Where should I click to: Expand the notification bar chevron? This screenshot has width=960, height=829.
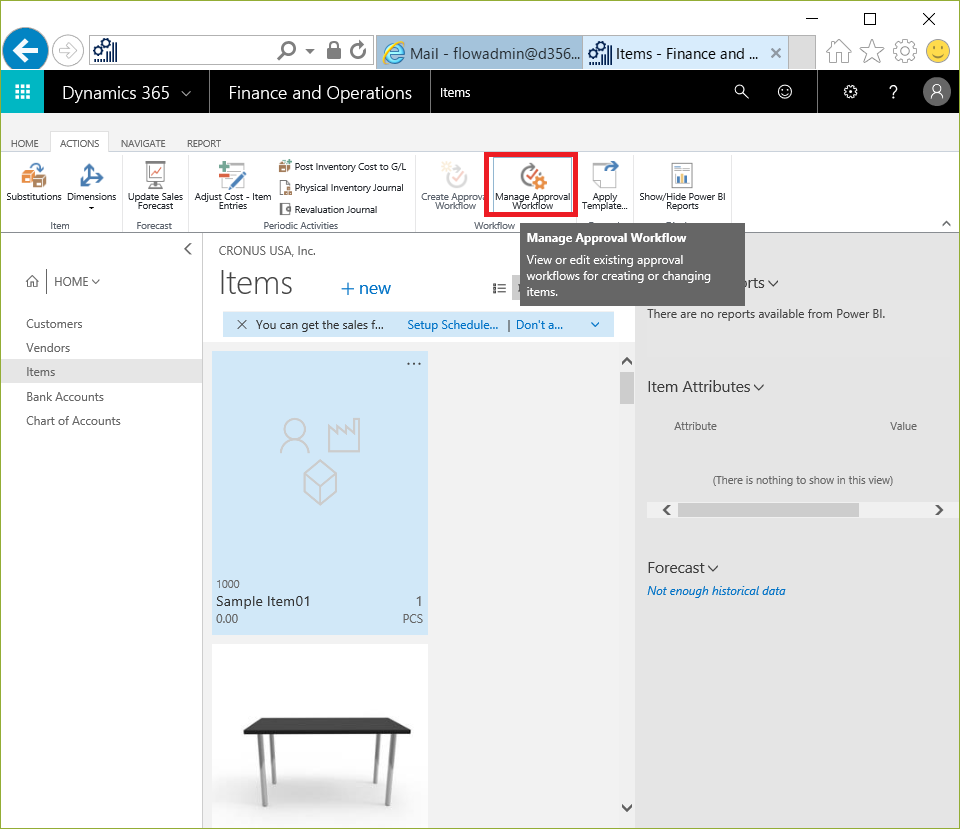coord(595,324)
